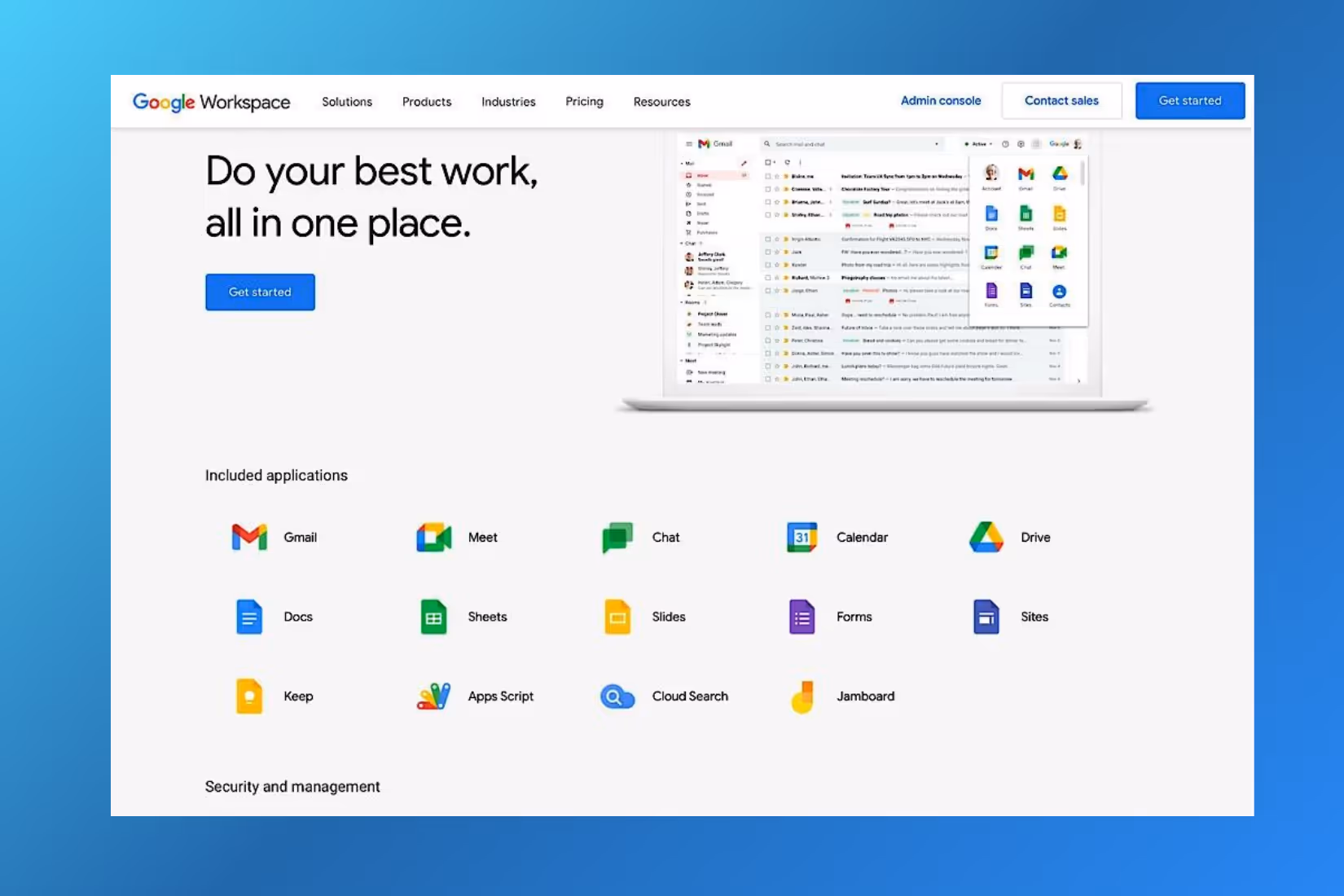Click the green Sheets icon
This screenshot has height=896, width=1344.
[x=433, y=617]
